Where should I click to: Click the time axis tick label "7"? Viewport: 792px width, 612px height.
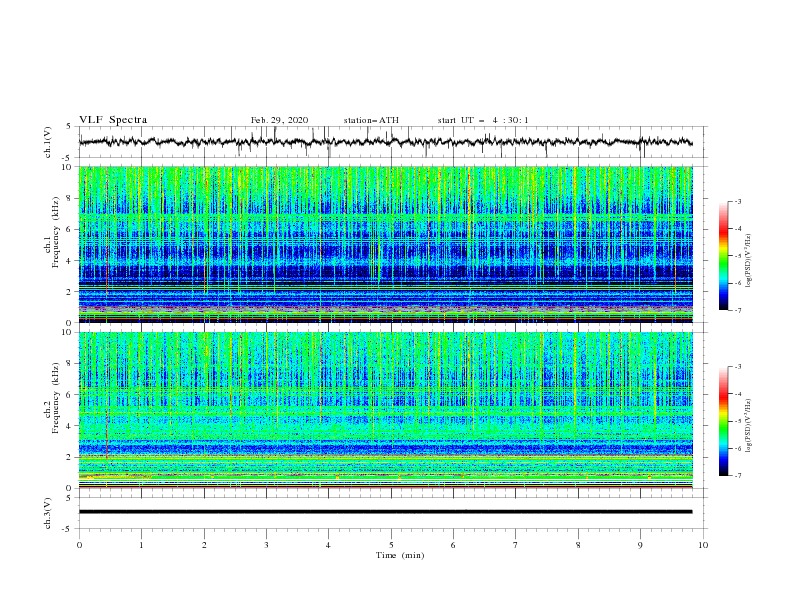[516, 545]
